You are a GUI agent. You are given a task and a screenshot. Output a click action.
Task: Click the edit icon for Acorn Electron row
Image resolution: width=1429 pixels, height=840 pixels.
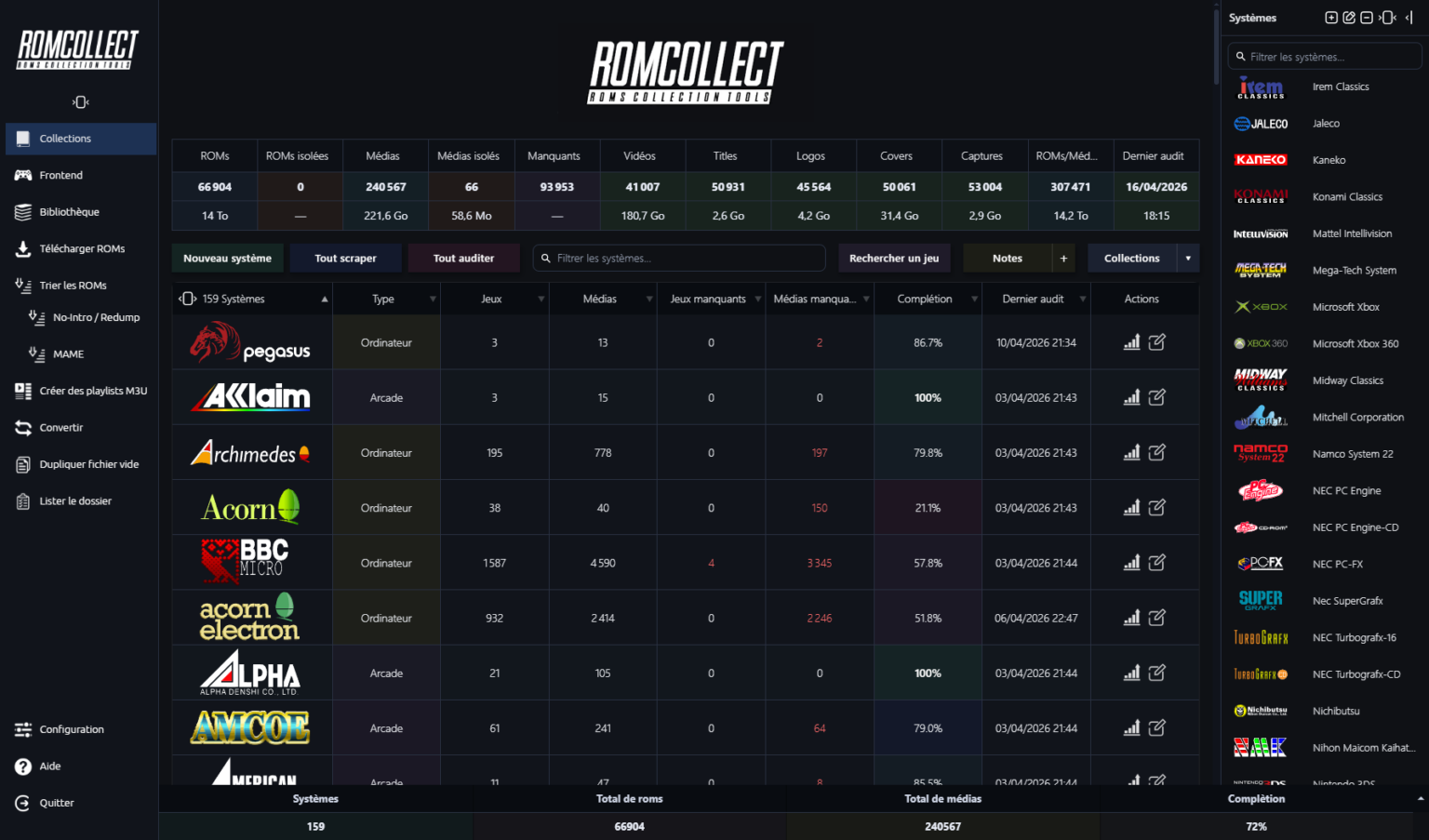point(1156,618)
